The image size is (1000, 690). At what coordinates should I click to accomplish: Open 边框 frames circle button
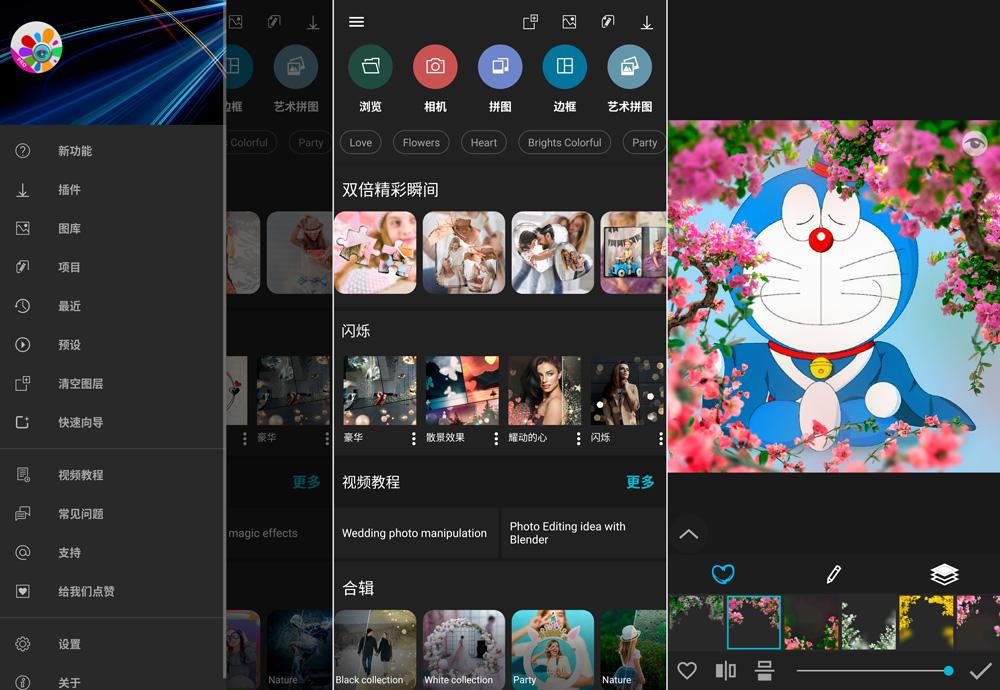point(564,66)
